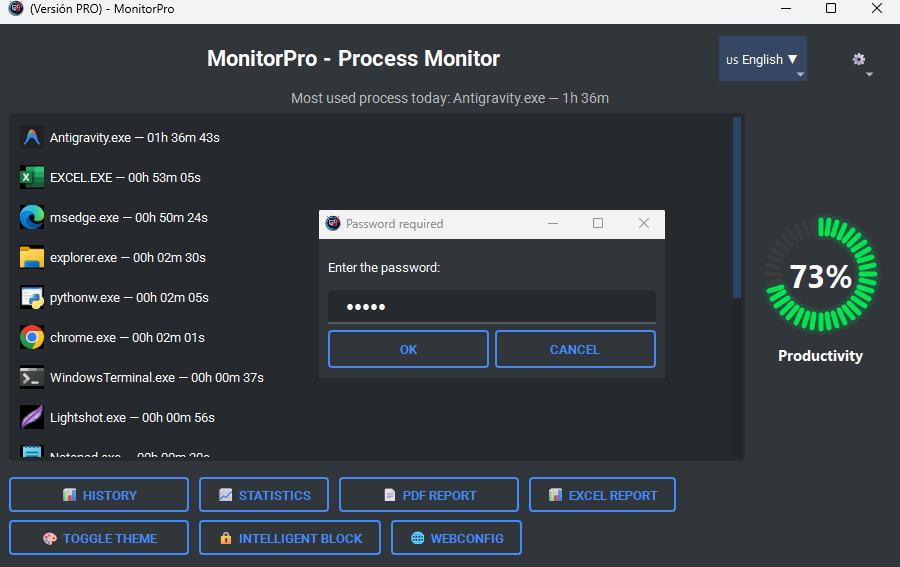Focus the password input field

tap(492, 306)
